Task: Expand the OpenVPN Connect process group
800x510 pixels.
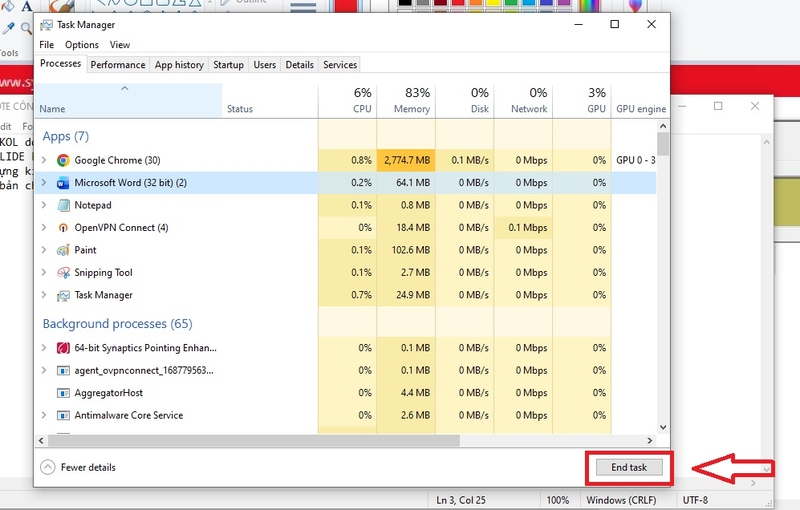Action: pyautogui.click(x=44, y=227)
